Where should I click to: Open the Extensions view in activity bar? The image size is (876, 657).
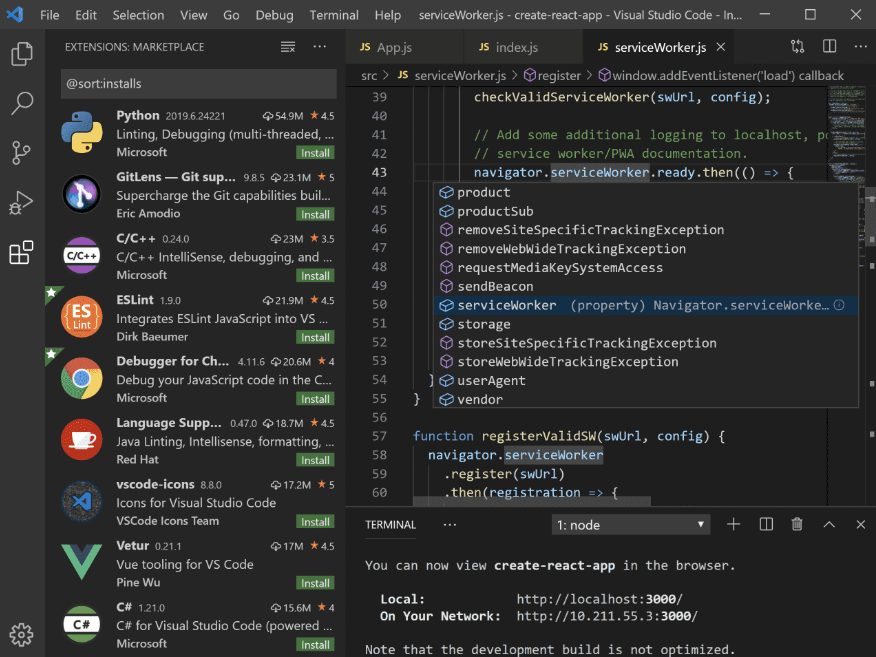(21, 253)
